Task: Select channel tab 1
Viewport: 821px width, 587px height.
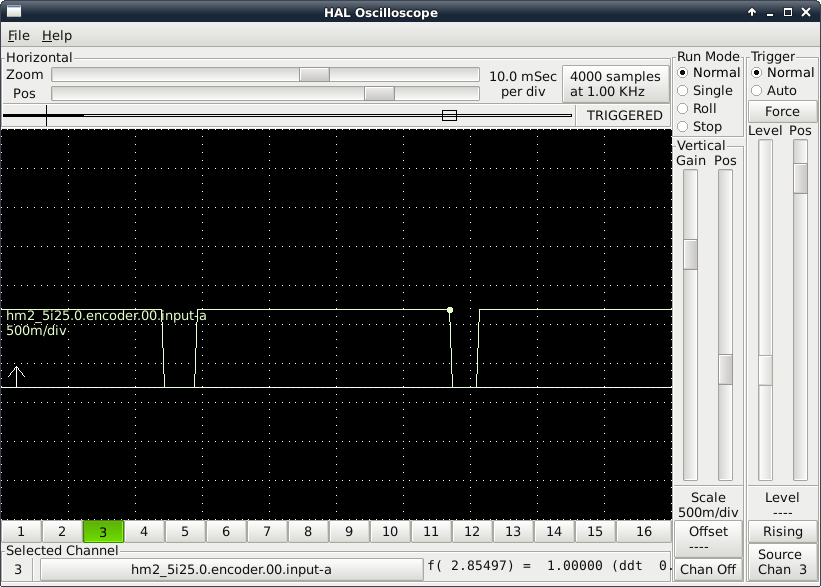Action: click(21, 531)
